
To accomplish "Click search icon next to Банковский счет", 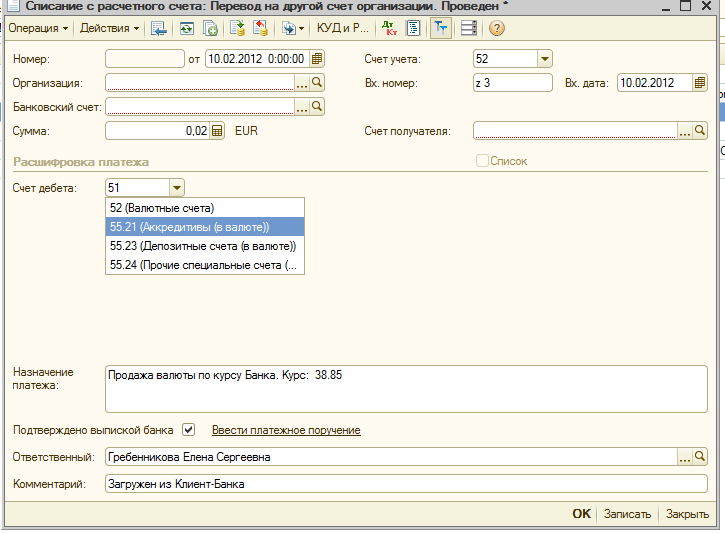I will pos(317,106).
